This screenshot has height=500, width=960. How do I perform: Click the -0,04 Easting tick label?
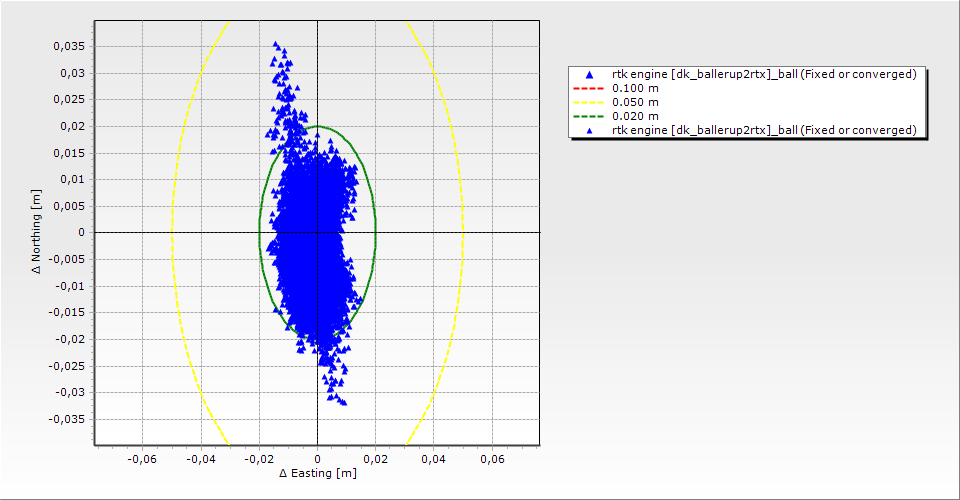tap(200, 459)
